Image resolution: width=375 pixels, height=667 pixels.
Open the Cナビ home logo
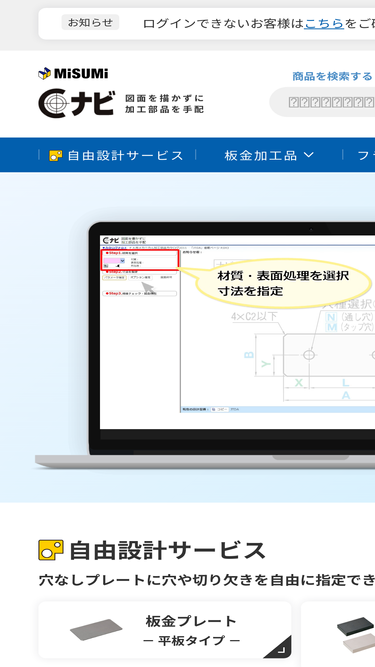77,103
